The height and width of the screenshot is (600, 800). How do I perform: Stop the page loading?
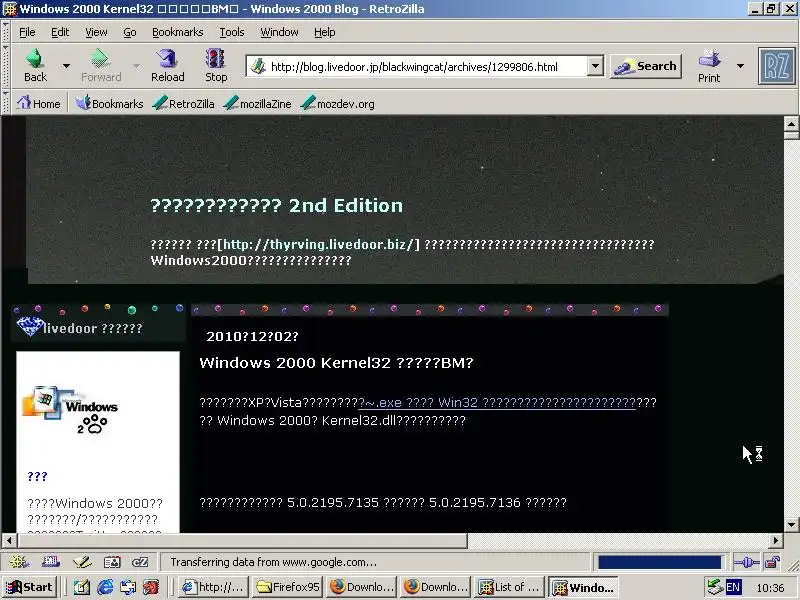pos(216,65)
